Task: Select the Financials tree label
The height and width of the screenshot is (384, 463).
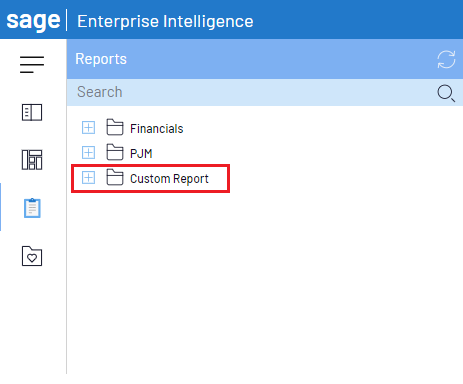Action: [157, 129]
